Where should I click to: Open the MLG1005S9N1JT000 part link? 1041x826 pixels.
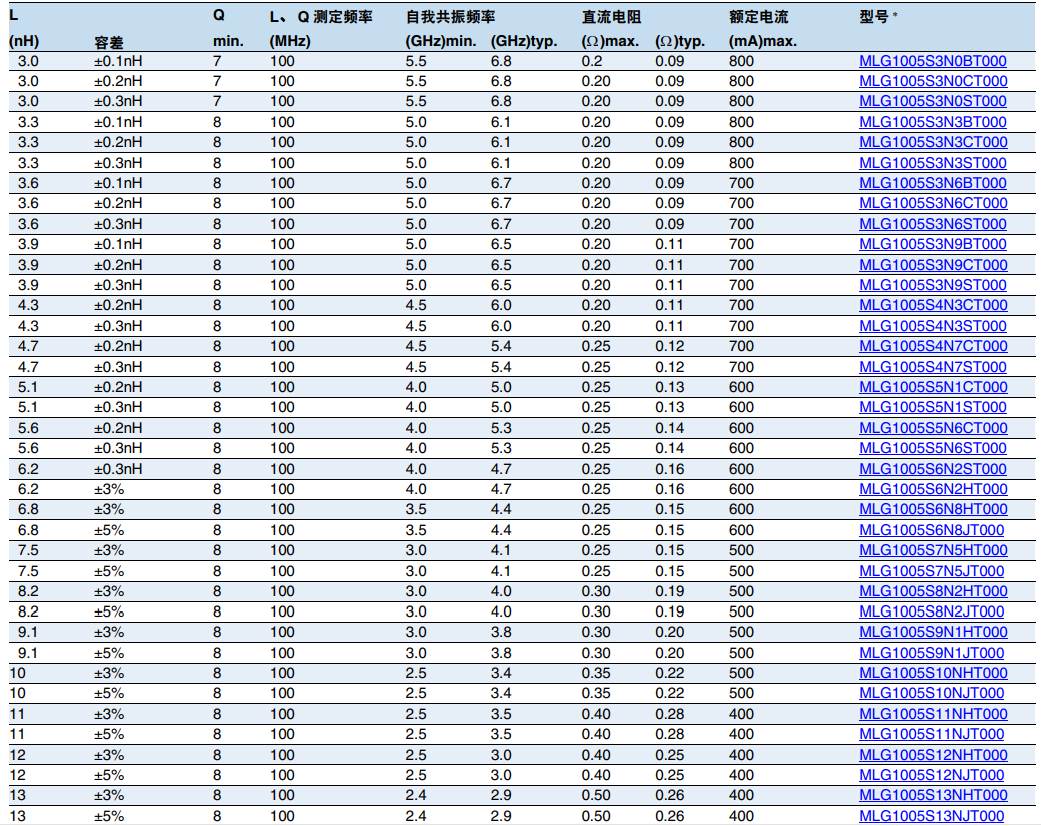point(931,653)
